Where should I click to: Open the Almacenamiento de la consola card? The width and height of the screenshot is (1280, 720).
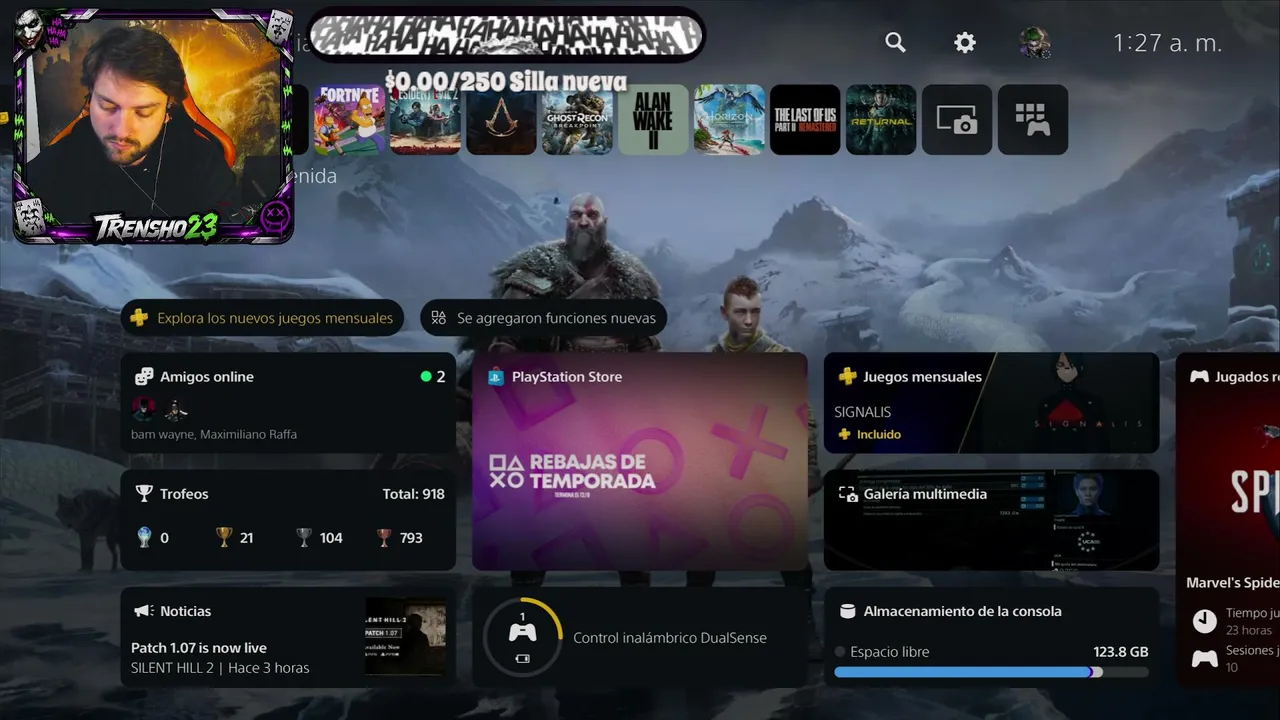pos(991,637)
